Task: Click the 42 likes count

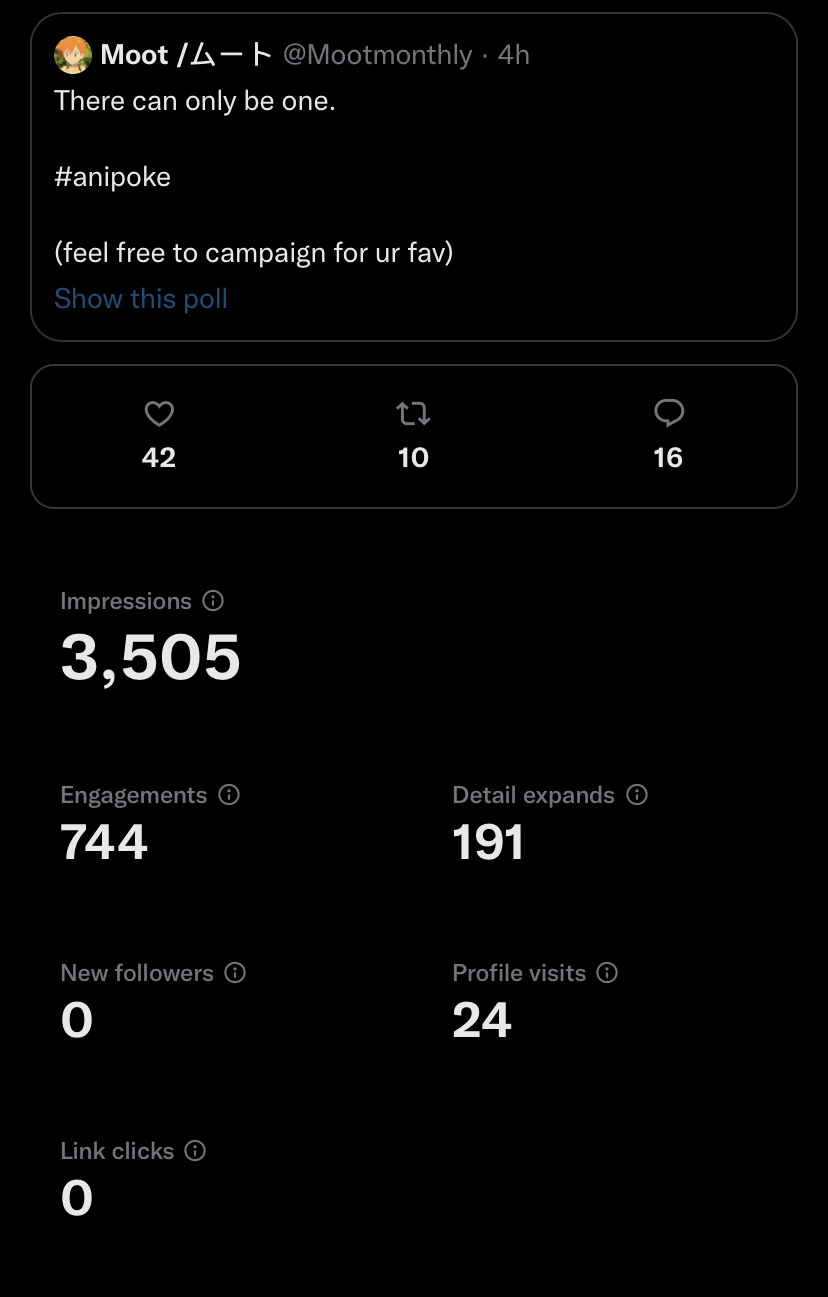Action: click(x=159, y=458)
